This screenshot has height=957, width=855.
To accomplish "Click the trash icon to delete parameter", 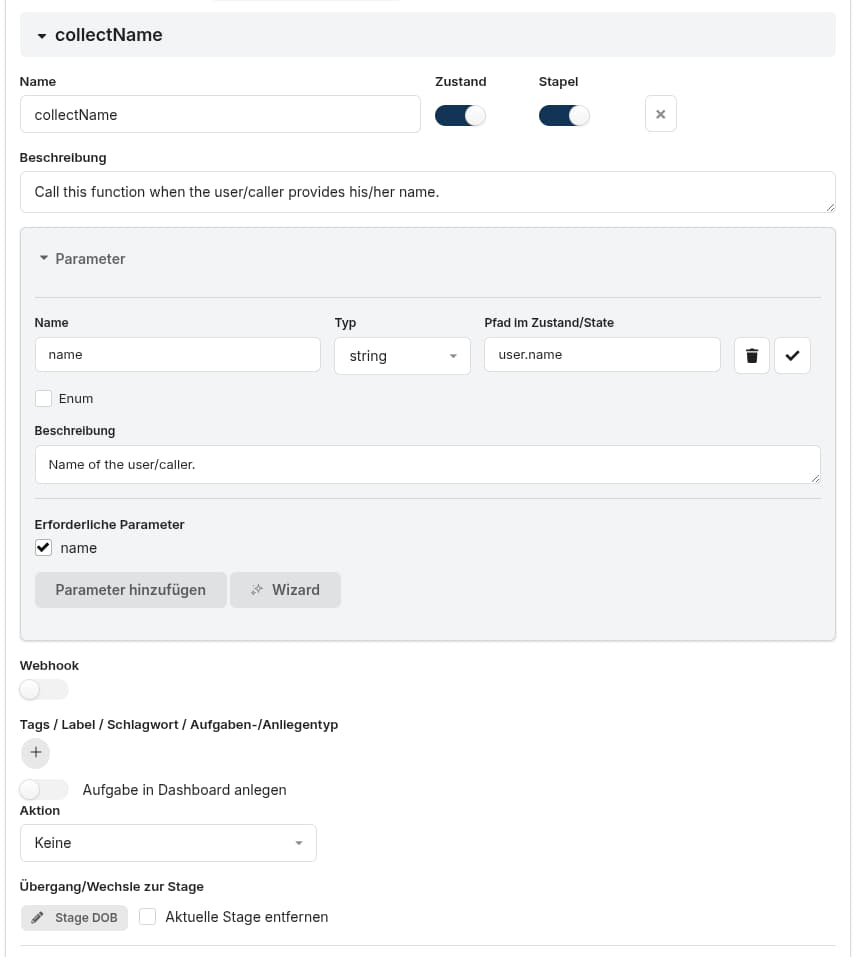I will point(751,356).
